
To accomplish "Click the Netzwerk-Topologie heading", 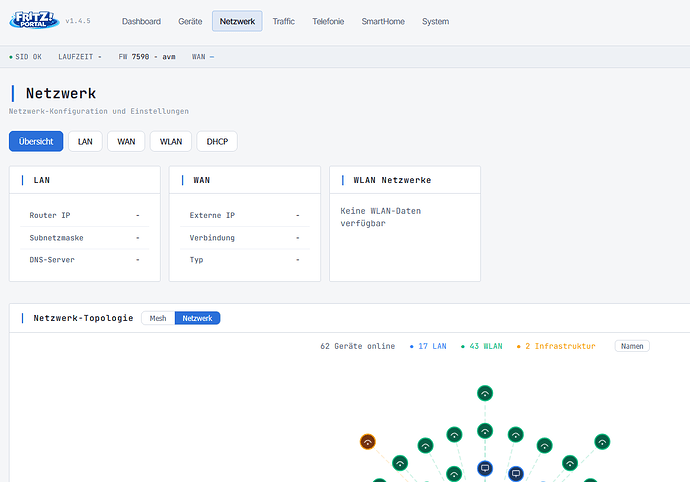I will click(x=83, y=318).
